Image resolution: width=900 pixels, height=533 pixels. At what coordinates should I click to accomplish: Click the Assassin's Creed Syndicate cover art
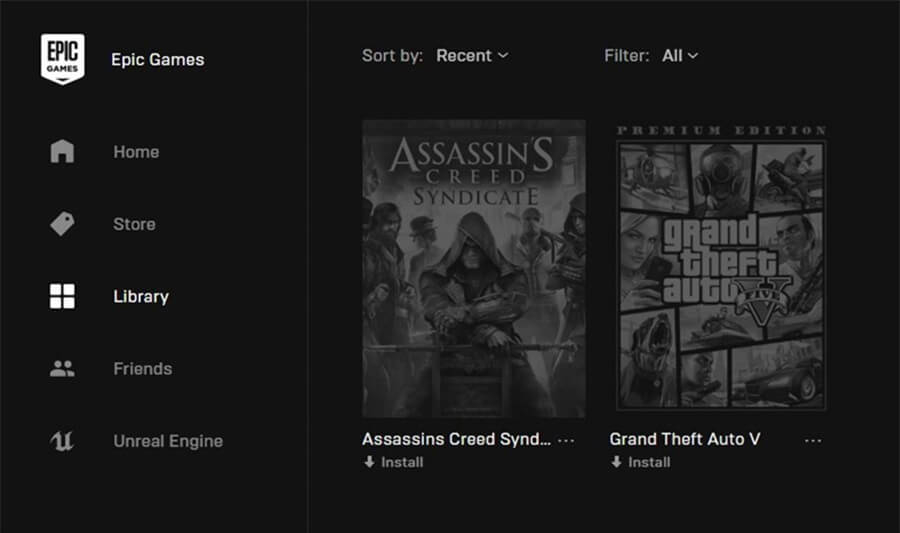(x=474, y=268)
